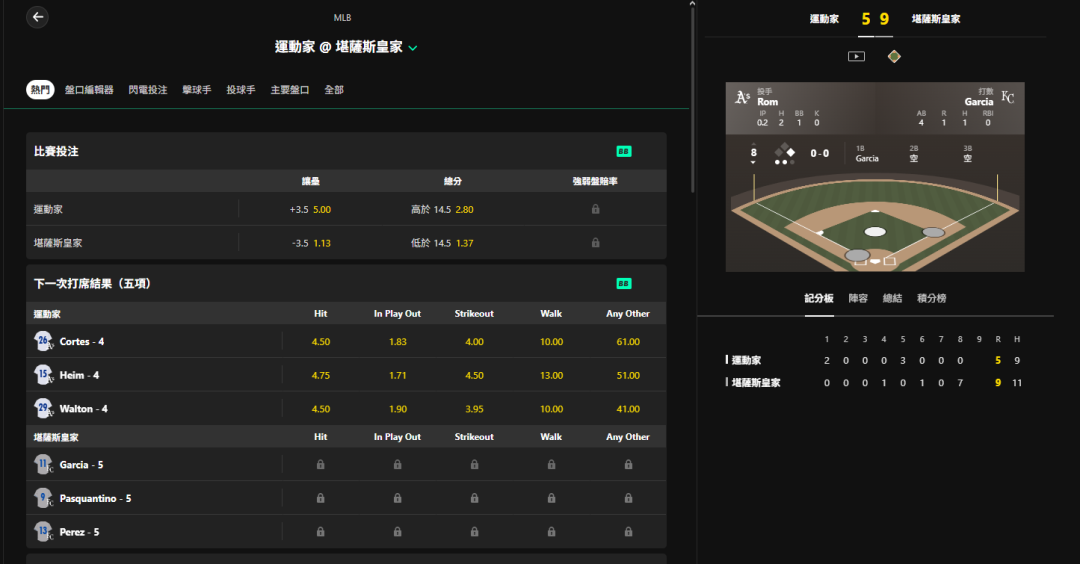
Task: Click Garcia jersey number 11 icon
Action: click(43, 464)
